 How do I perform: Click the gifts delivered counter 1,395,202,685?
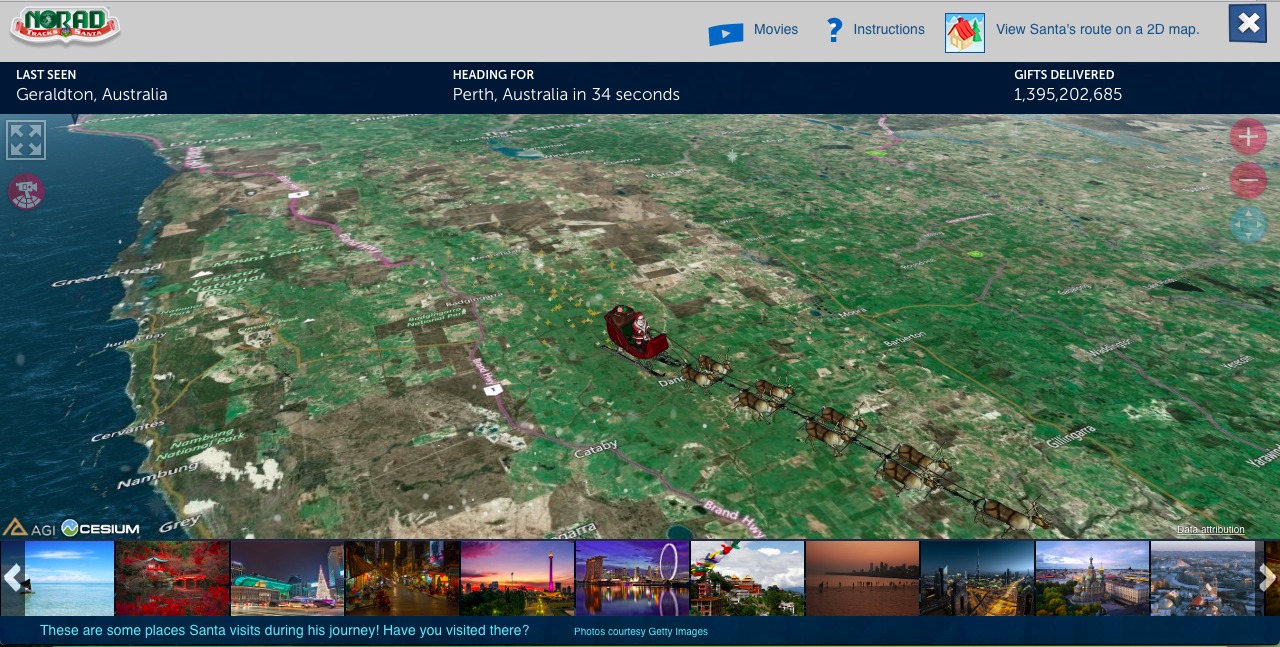pos(1068,94)
